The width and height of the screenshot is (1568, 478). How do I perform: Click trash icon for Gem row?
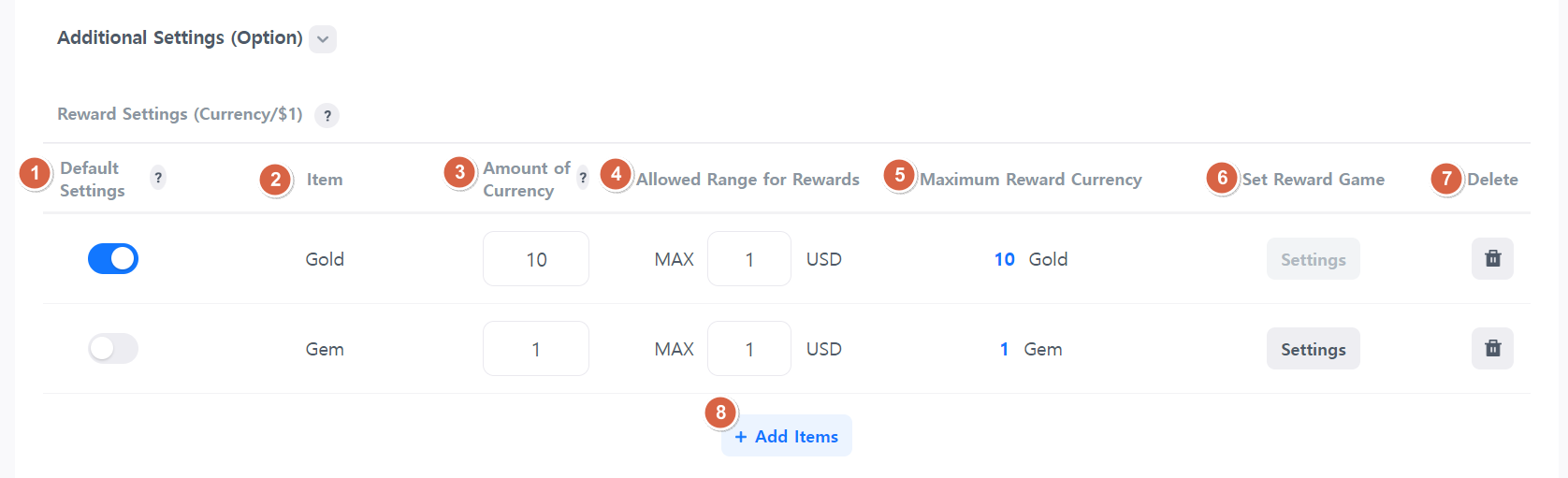(x=1492, y=349)
